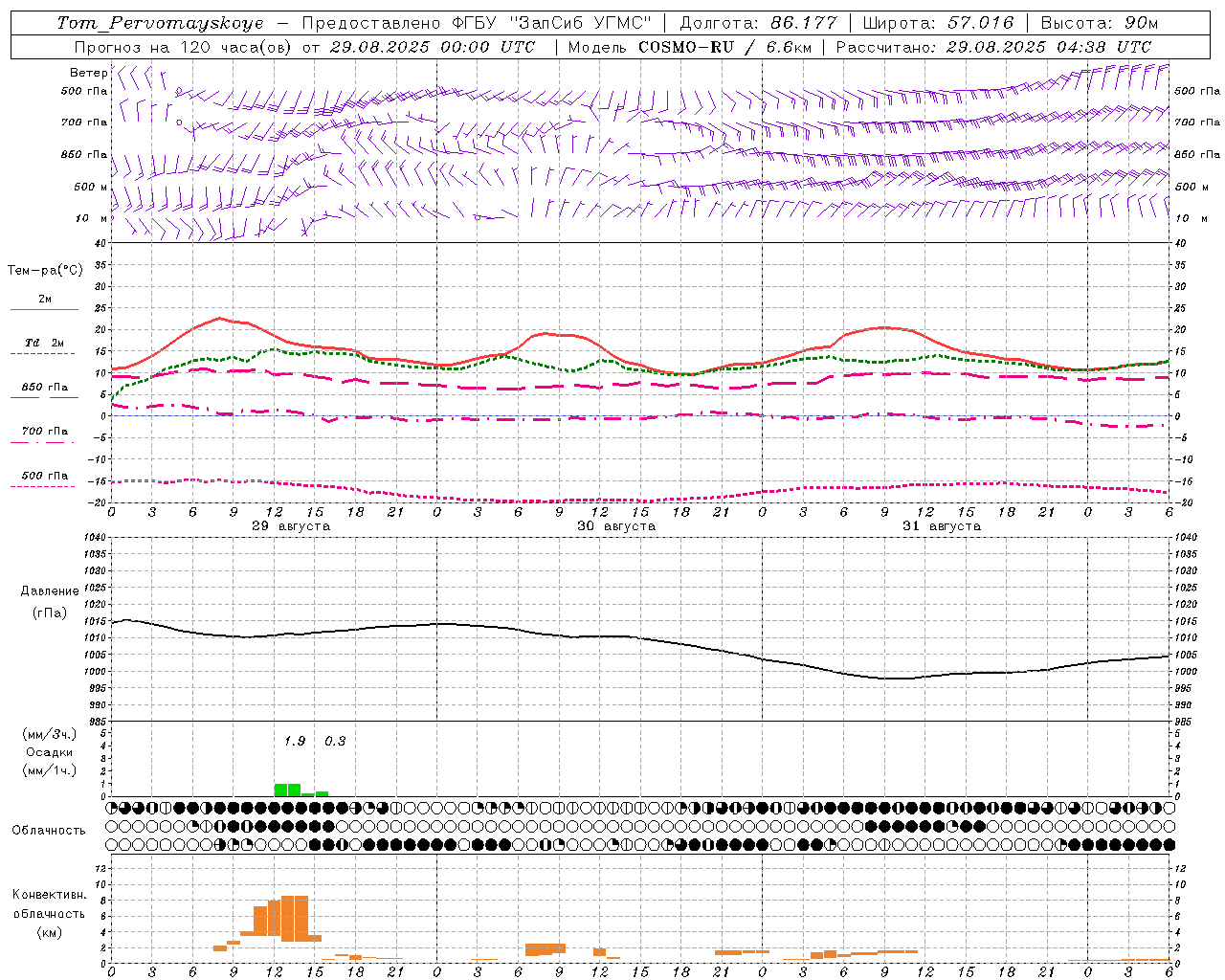The height and width of the screenshot is (980, 1225).
Task: Click the 'Прогноз на 120 часа(ов)' forecast header
Action: [184, 47]
